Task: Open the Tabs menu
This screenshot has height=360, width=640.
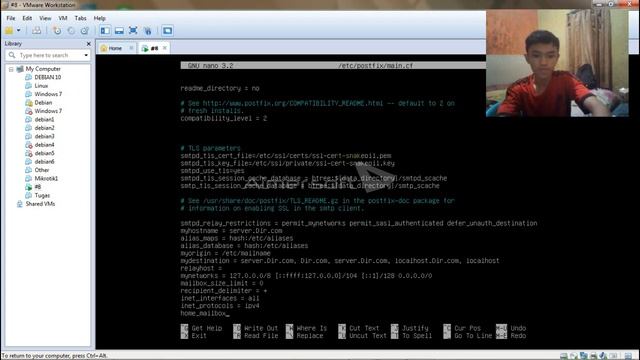Action: [x=80, y=18]
